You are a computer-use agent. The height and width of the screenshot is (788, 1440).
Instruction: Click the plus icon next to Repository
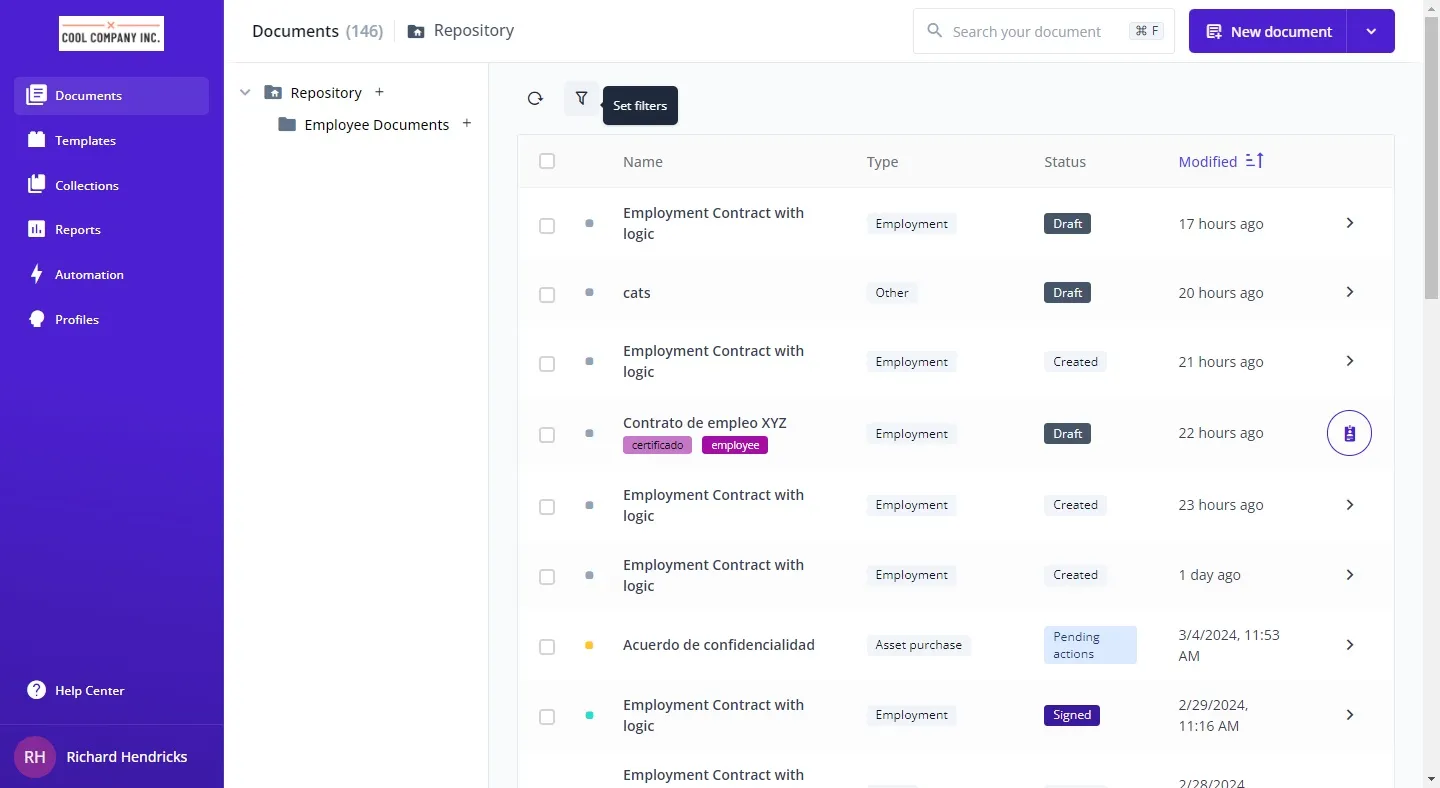pyautogui.click(x=379, y=92)
